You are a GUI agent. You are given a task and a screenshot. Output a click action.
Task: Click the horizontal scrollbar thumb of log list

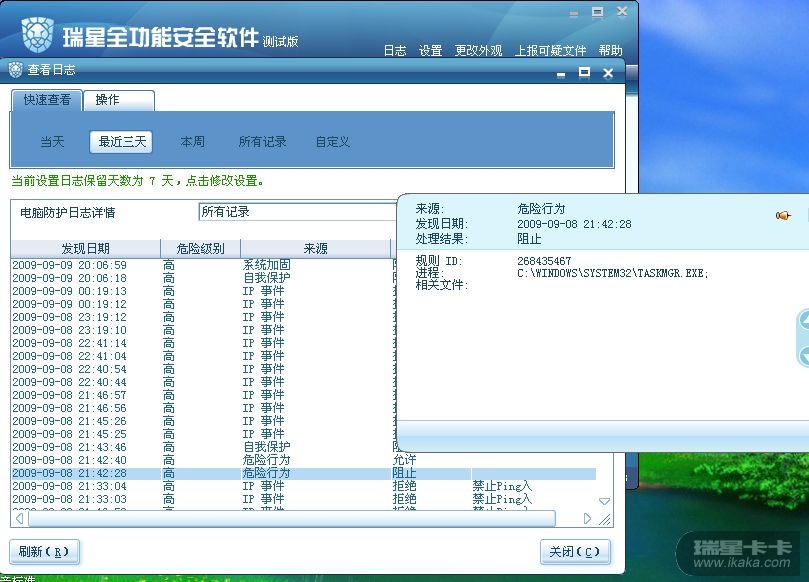[x=292, y=518]
